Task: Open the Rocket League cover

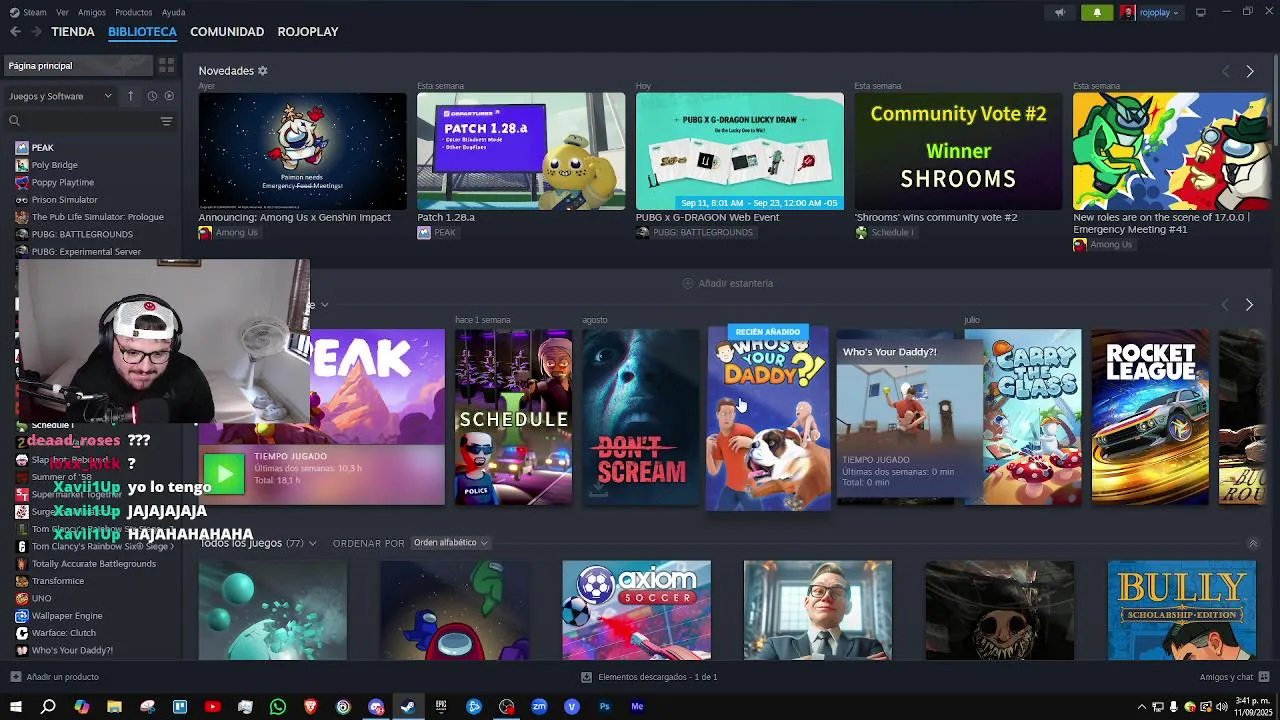Action: point(1150,417)
